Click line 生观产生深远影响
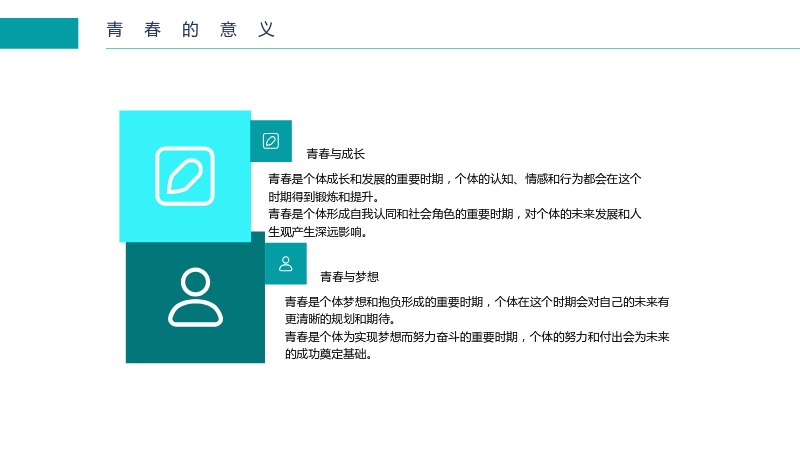800x450 pixels. click(x=318, y=232)
